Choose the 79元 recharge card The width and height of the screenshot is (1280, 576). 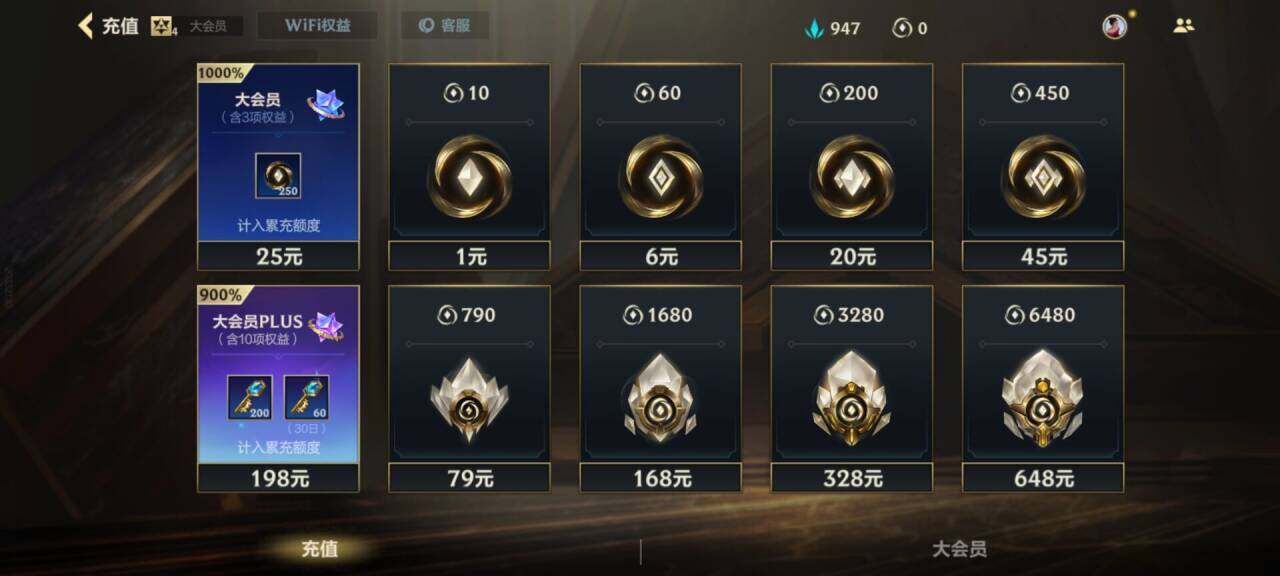(469, 389)
